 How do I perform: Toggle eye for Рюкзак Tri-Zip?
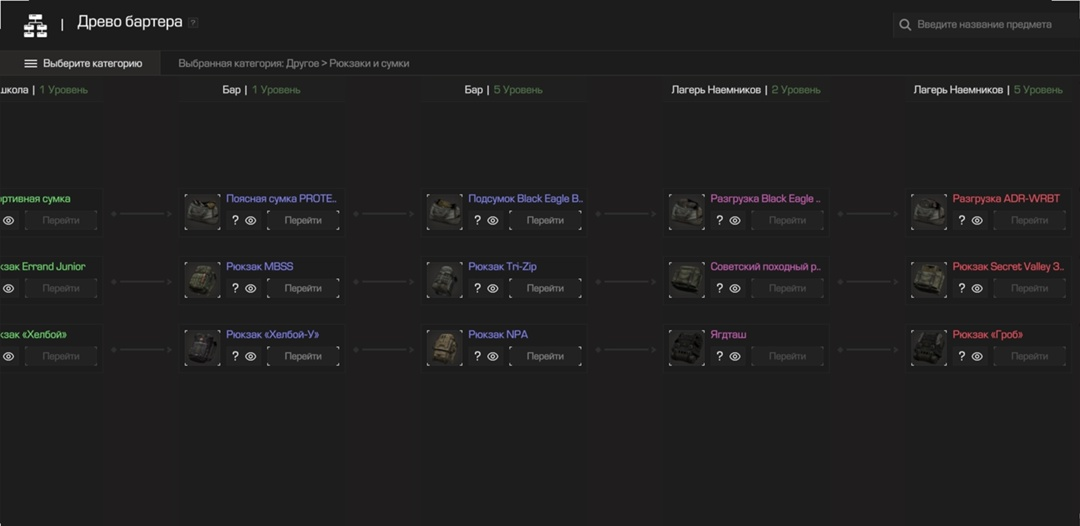(492, 288)
